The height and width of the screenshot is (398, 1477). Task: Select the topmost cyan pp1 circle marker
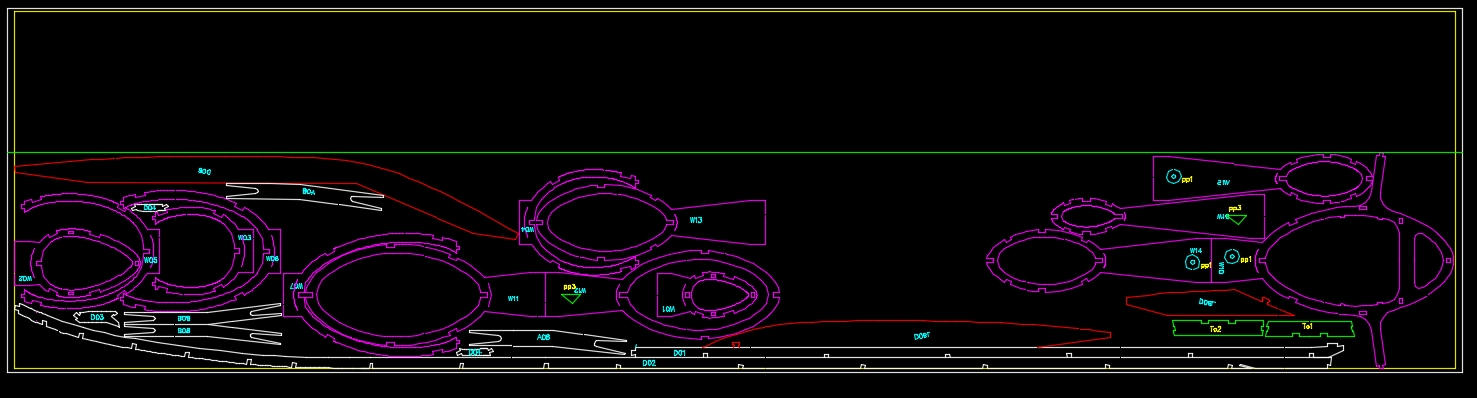(1174, 177)
